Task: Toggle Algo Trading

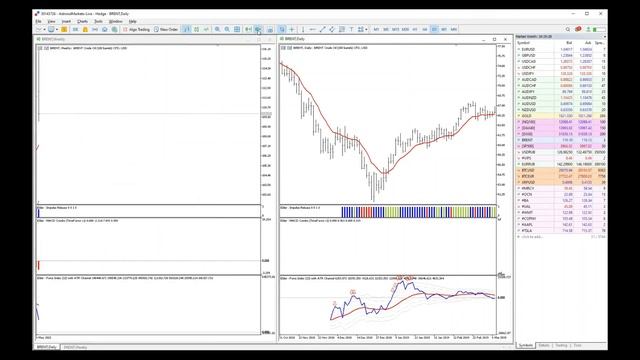Action: (136, 29)
